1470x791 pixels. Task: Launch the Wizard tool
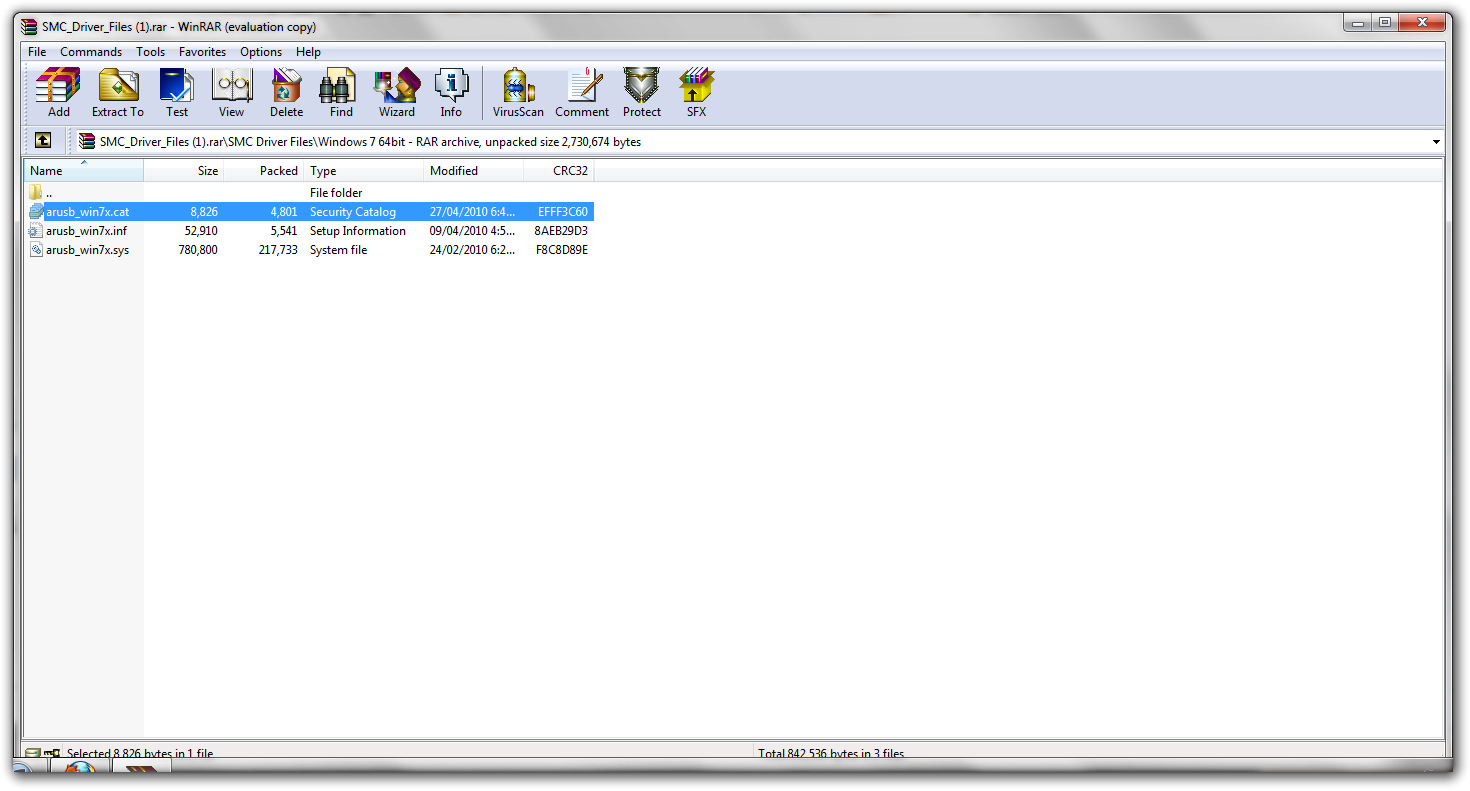tap(397, 93)
